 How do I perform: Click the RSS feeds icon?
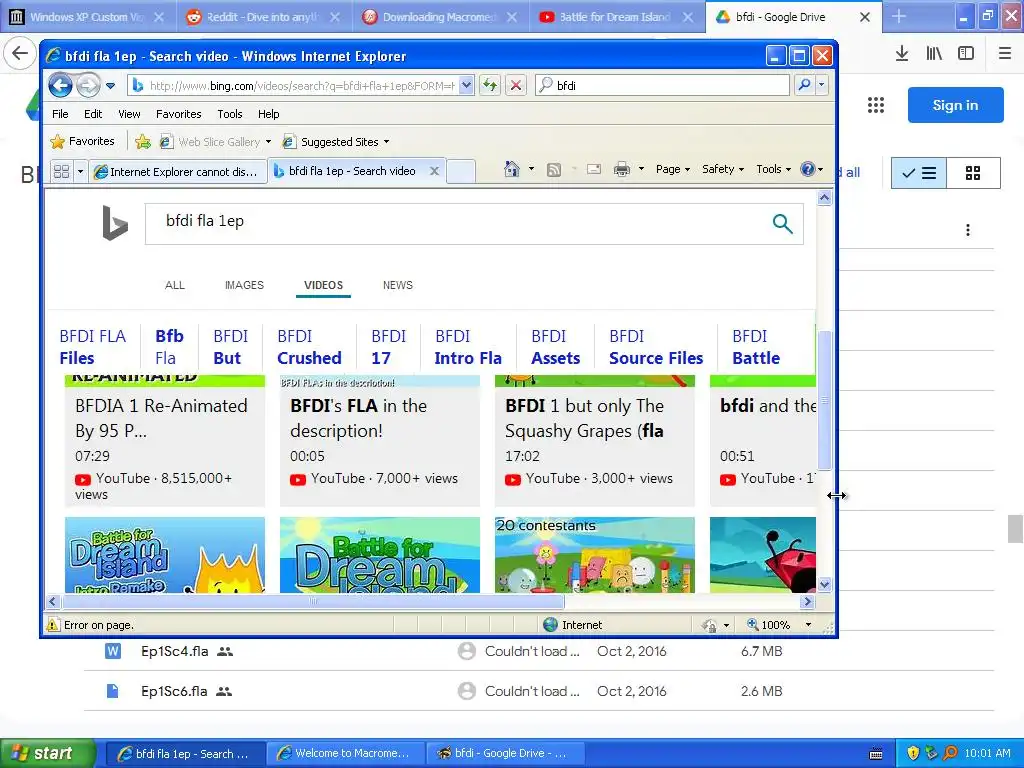(x=554, y=170)
